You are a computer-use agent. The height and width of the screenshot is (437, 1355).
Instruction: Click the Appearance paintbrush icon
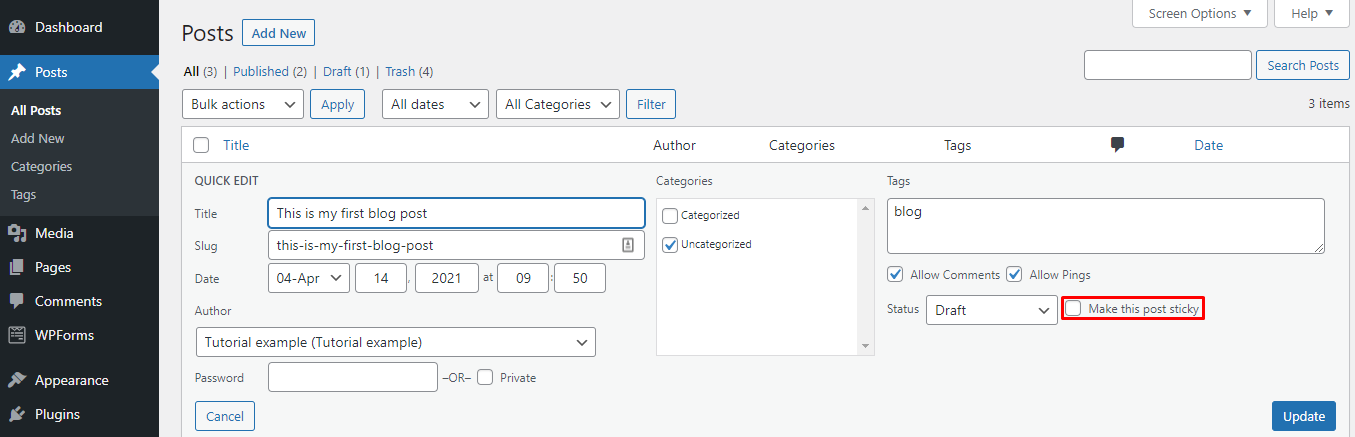pos(17,380)
